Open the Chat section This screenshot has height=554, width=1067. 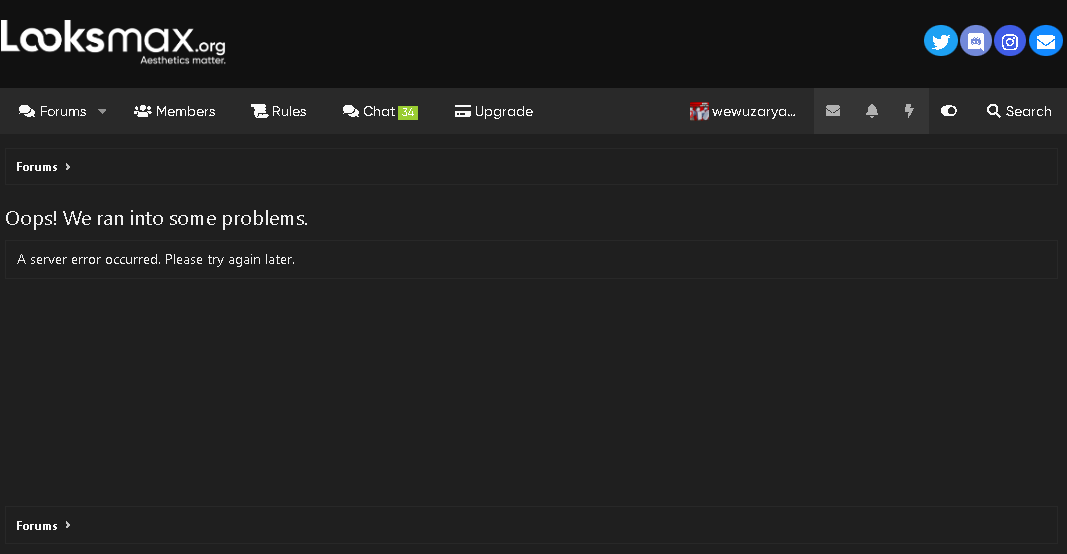point(379,111)
